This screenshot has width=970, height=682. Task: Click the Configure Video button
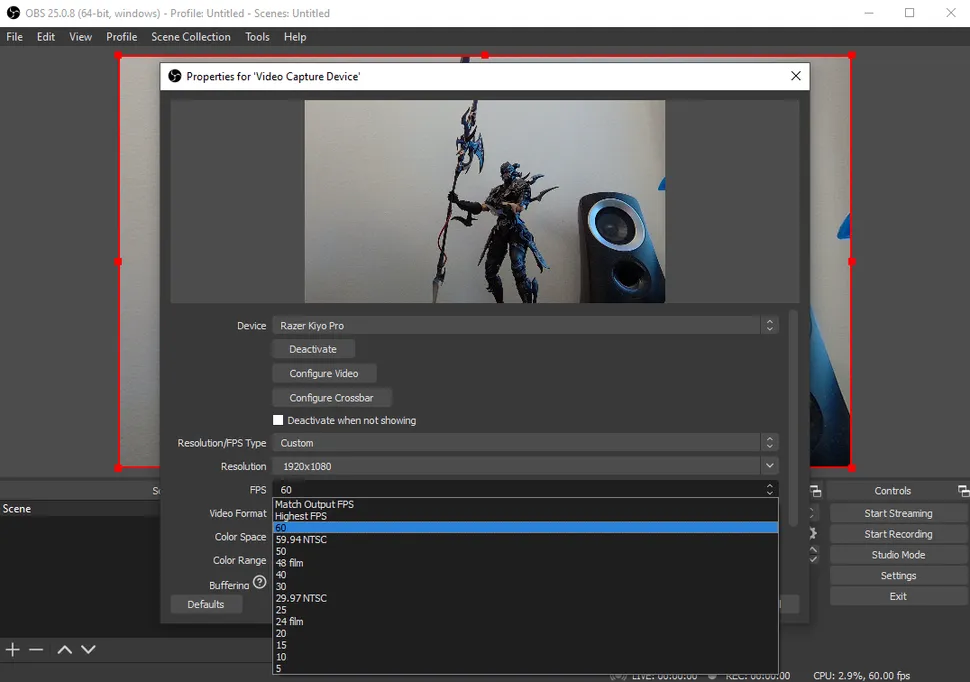pyautogui.click(x=324, y=374)
